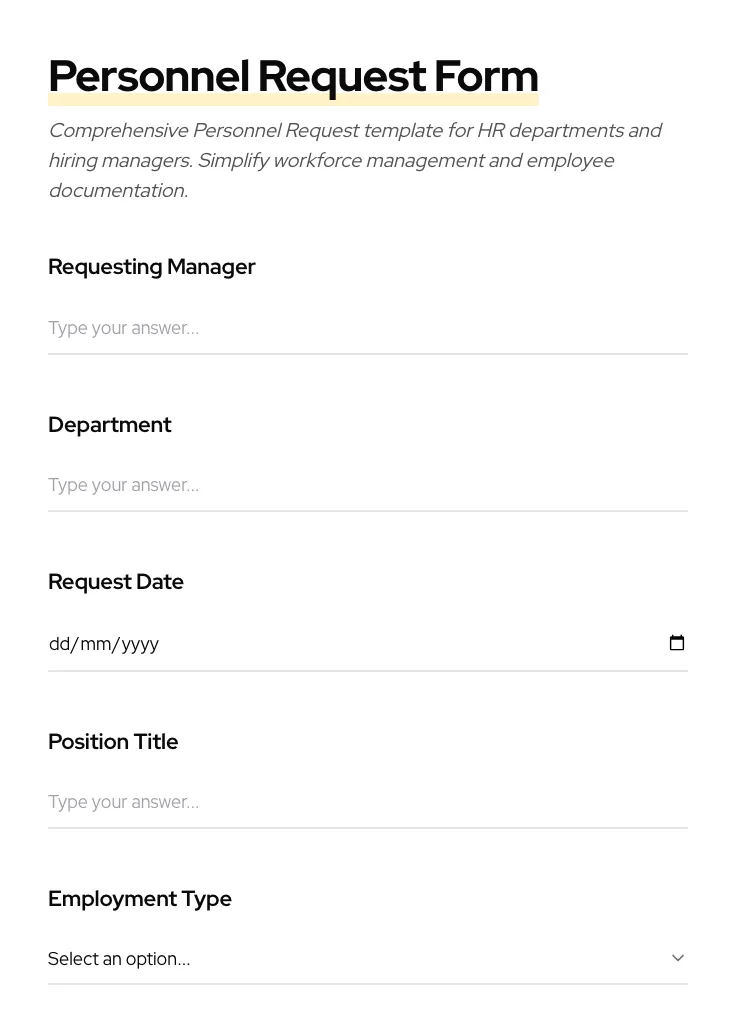Click the Request Date heading label
Viewport: 736px width, 1024px height.
tap(116, 581)
